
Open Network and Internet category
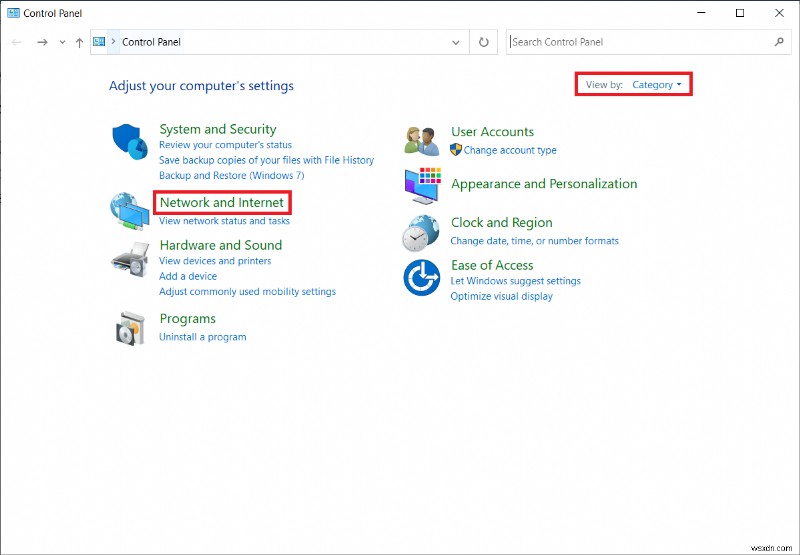(x=222, y=203)
